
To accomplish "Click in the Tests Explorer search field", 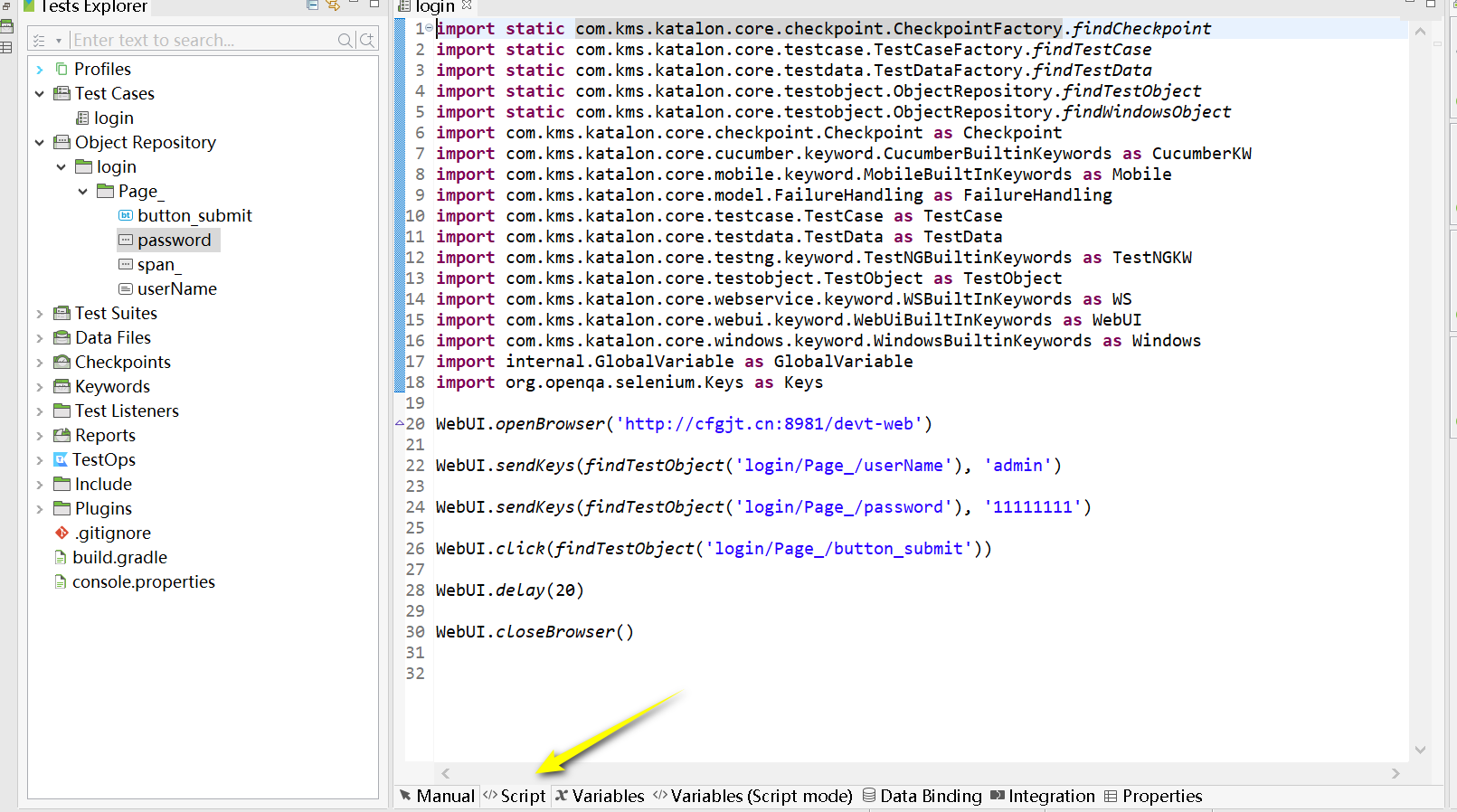I will click(203, 40).
